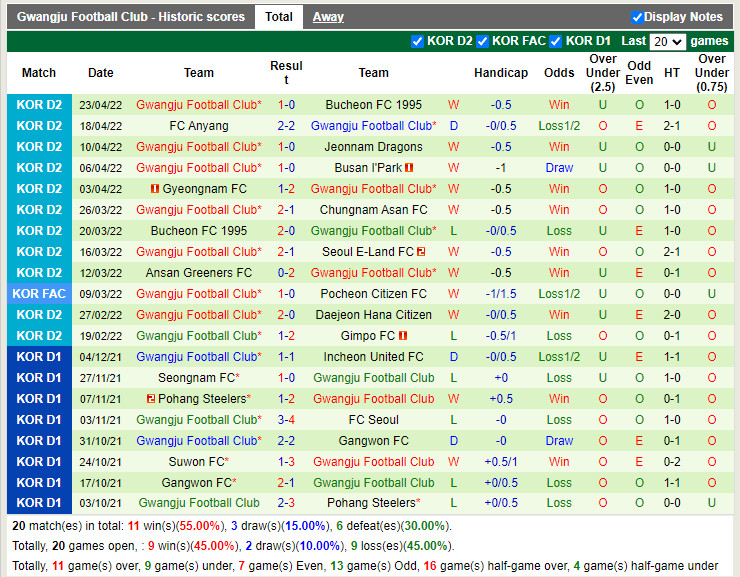Click handicap -0.5/1 in Gimpo FC row
Screen dimensions: 740x577
tap(501, 335)
